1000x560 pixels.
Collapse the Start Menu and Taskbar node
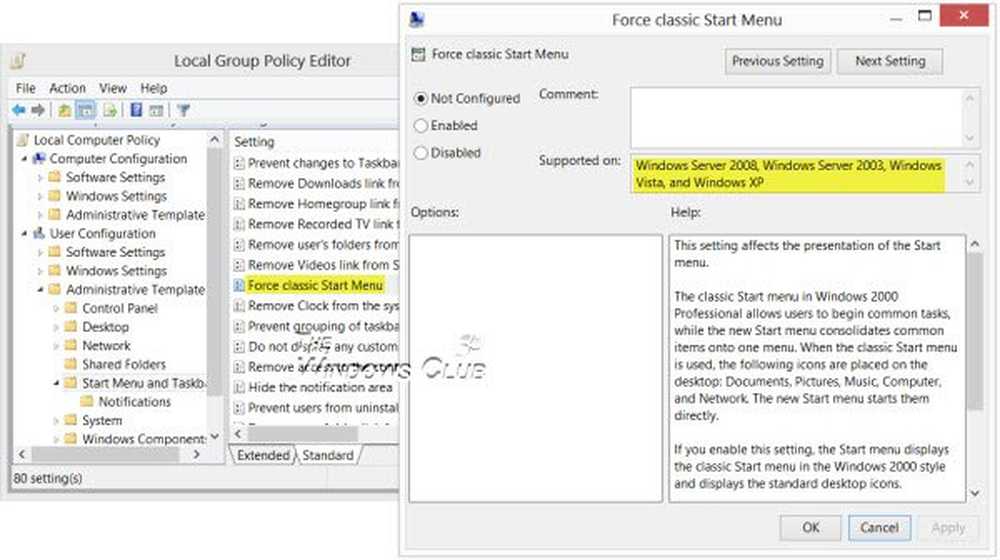pyautogui.click(x=56, y=383)
